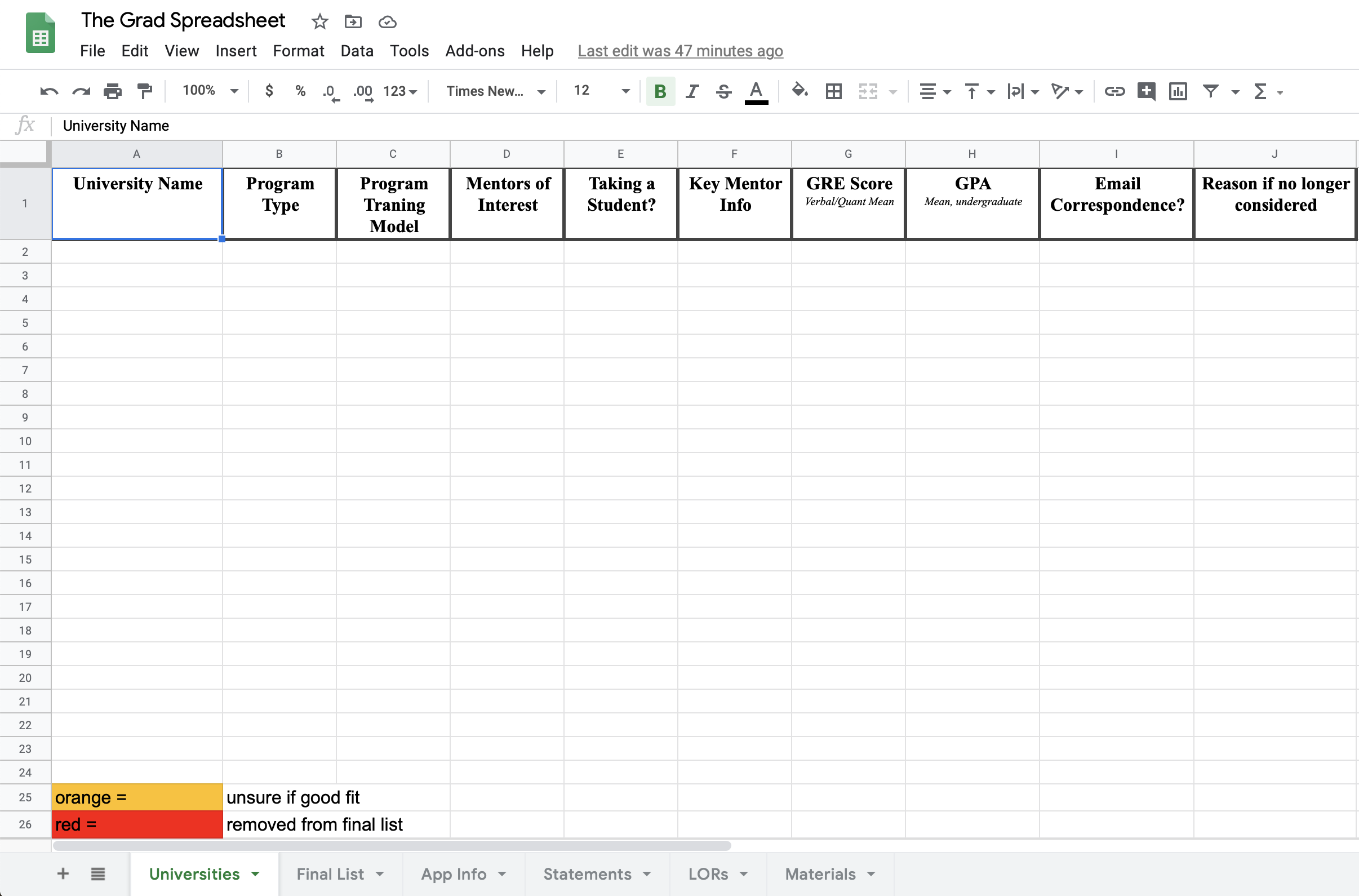This screenshot has height=896, width=1359.
Task: Select the paint format roller icon
Action: click(145, 91)
